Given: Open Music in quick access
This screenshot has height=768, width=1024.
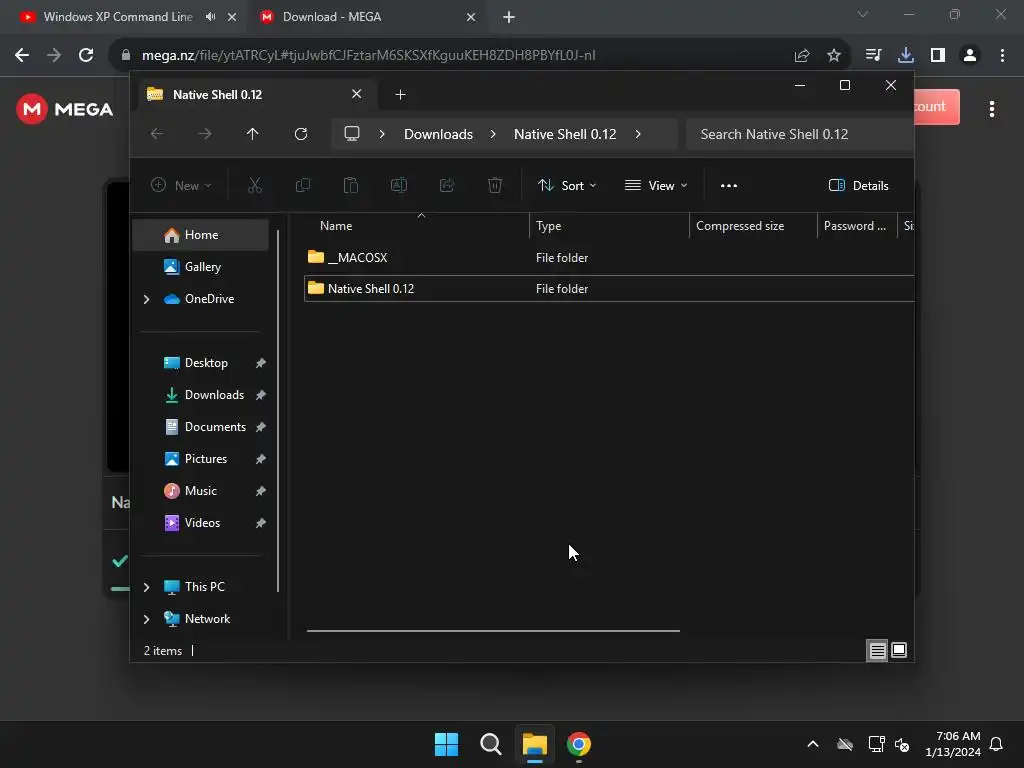Looking at the screenshot, I should [x=200, y=491].
